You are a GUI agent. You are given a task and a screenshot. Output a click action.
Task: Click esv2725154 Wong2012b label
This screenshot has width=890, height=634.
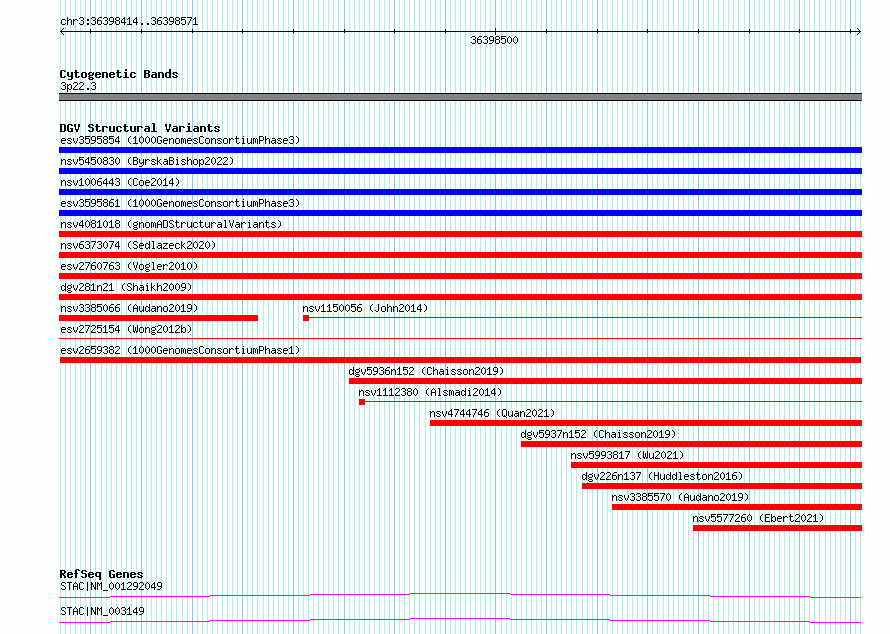point(126,329)
